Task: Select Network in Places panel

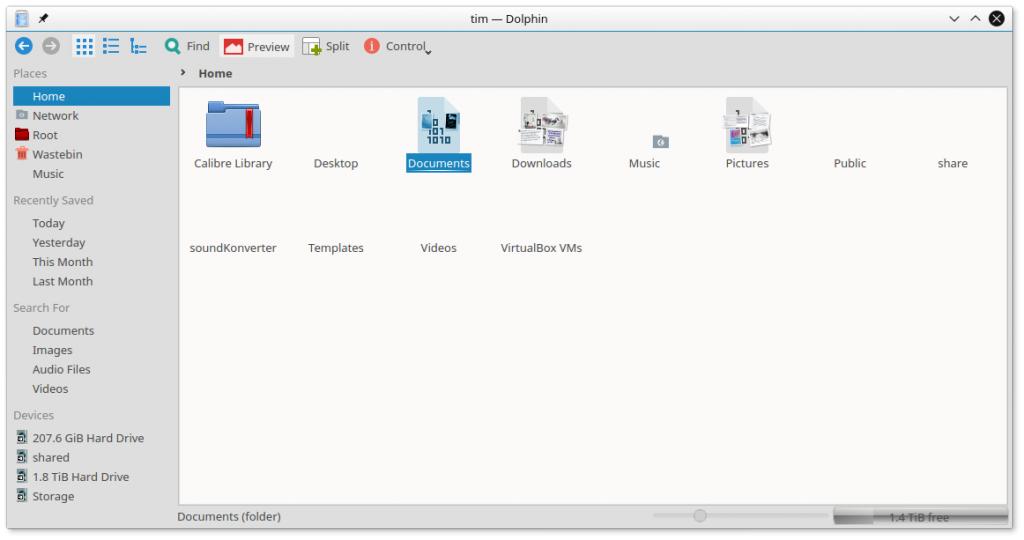Action: pos(55,115)
